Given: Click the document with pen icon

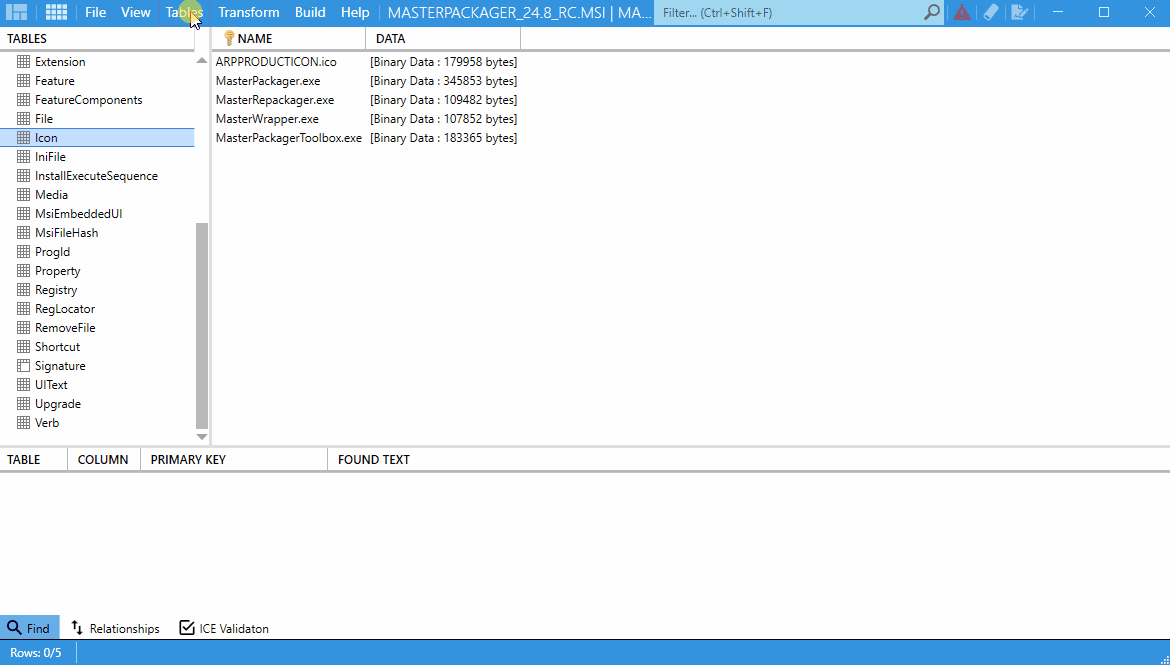Looking at the screenshot, I should tap(1019, 13).
